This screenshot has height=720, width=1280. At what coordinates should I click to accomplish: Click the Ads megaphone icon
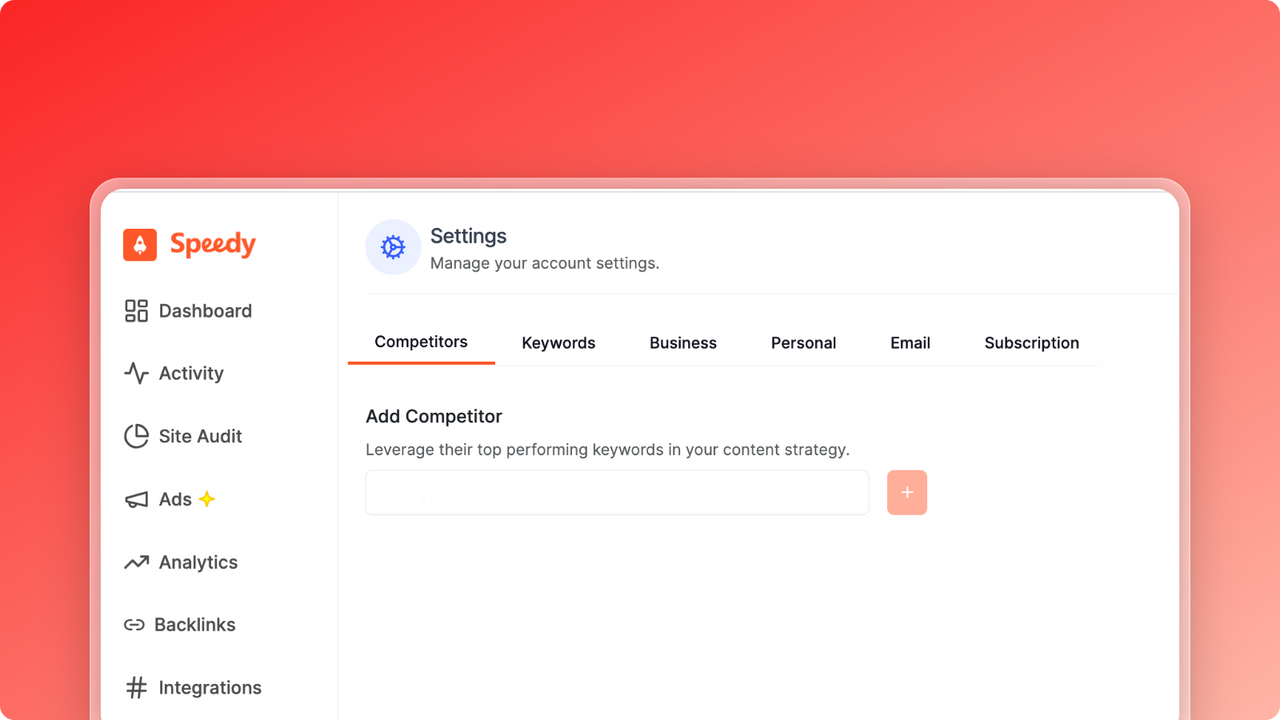pos(135,499)
